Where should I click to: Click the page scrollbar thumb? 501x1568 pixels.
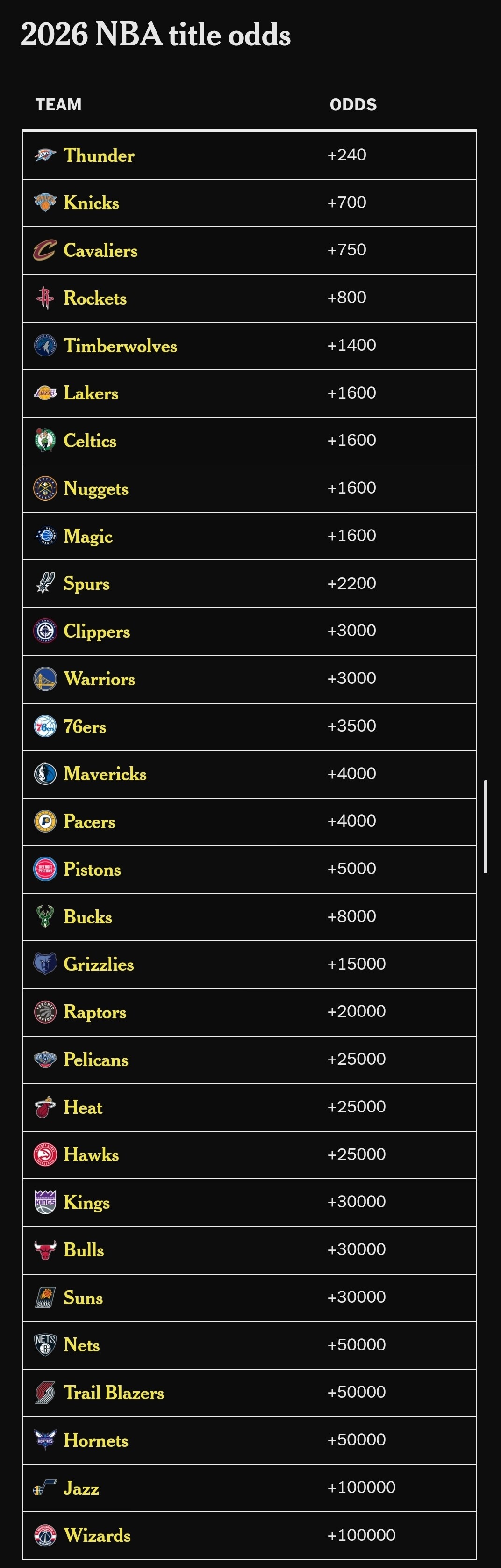(486, 826)
